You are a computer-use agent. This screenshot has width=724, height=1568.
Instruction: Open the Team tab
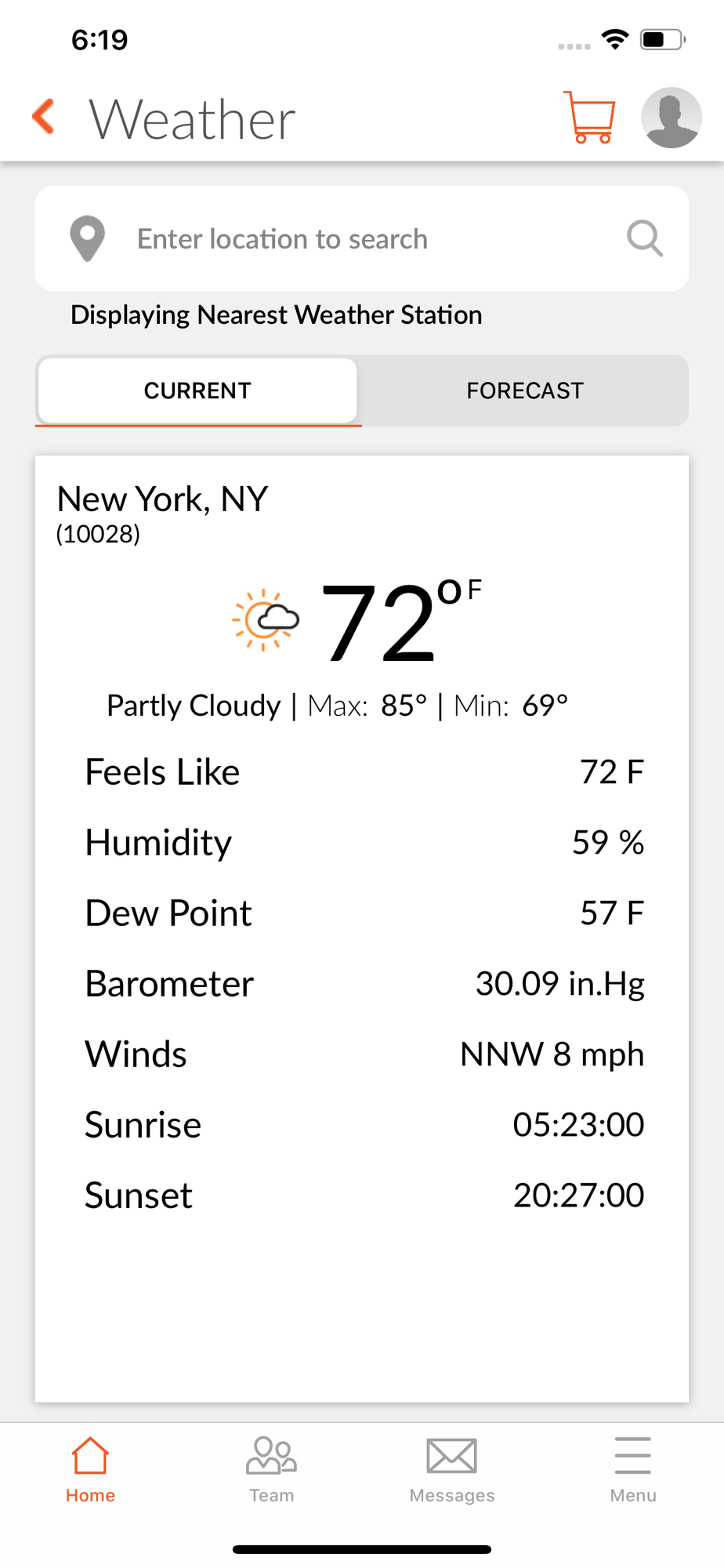(271, 1470)
